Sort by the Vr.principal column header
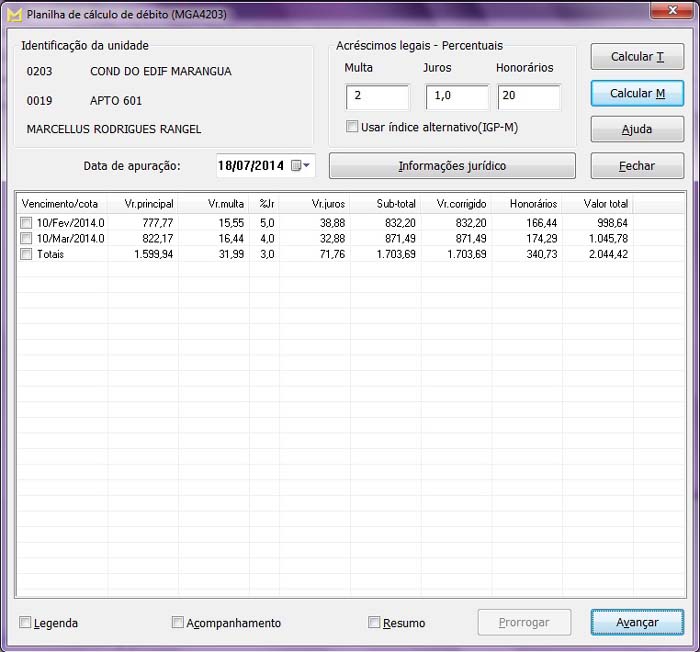 (x=143, y=204)
